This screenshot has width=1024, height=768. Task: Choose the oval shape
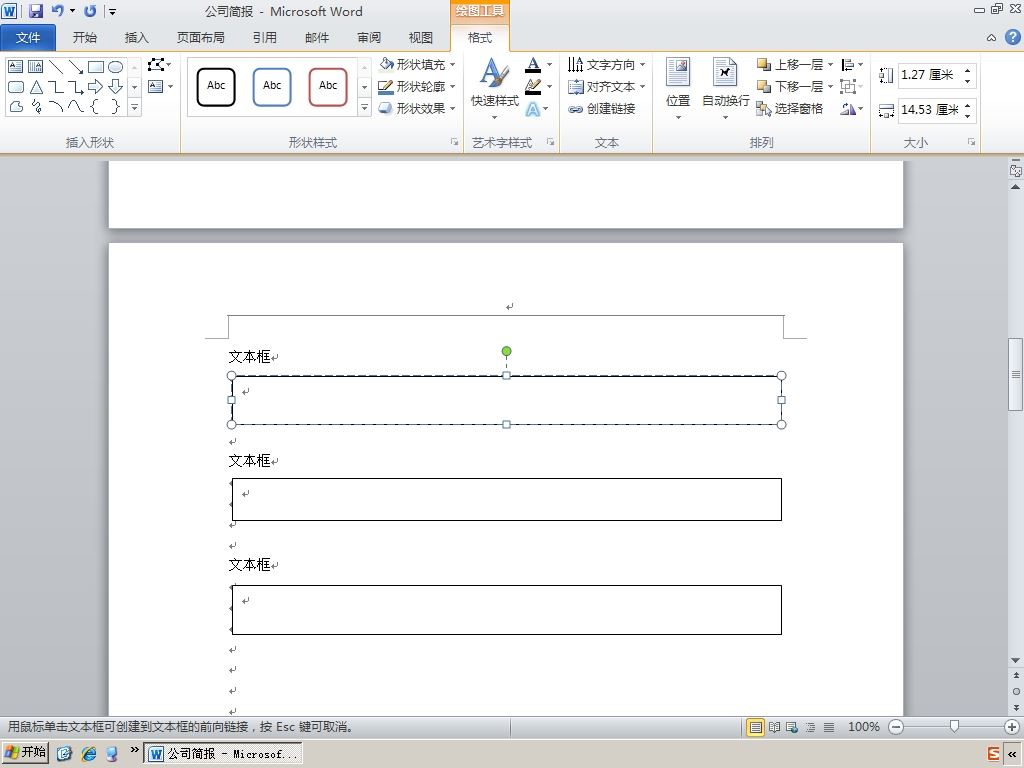click(x=116, y=67)
